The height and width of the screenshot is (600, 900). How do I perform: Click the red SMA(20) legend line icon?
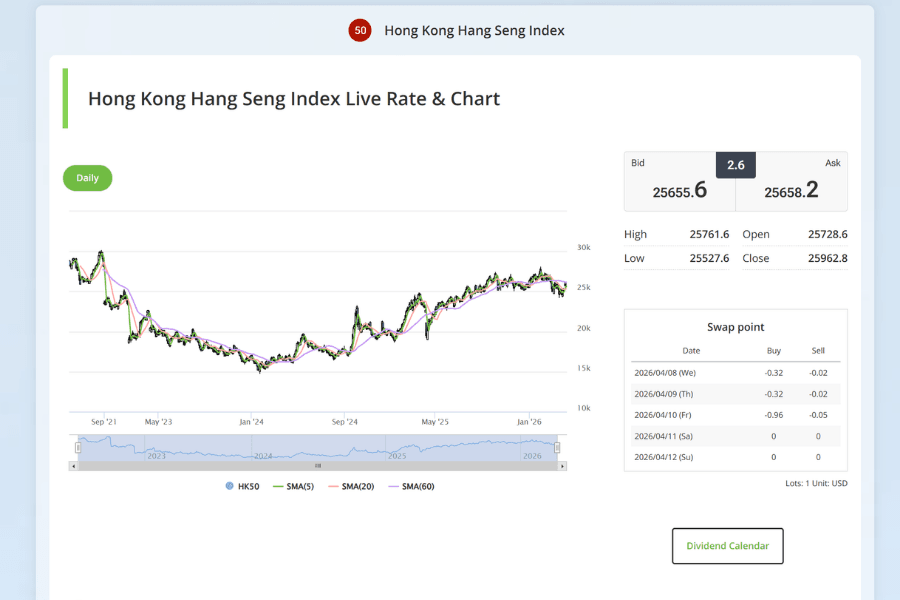(333, 485)
